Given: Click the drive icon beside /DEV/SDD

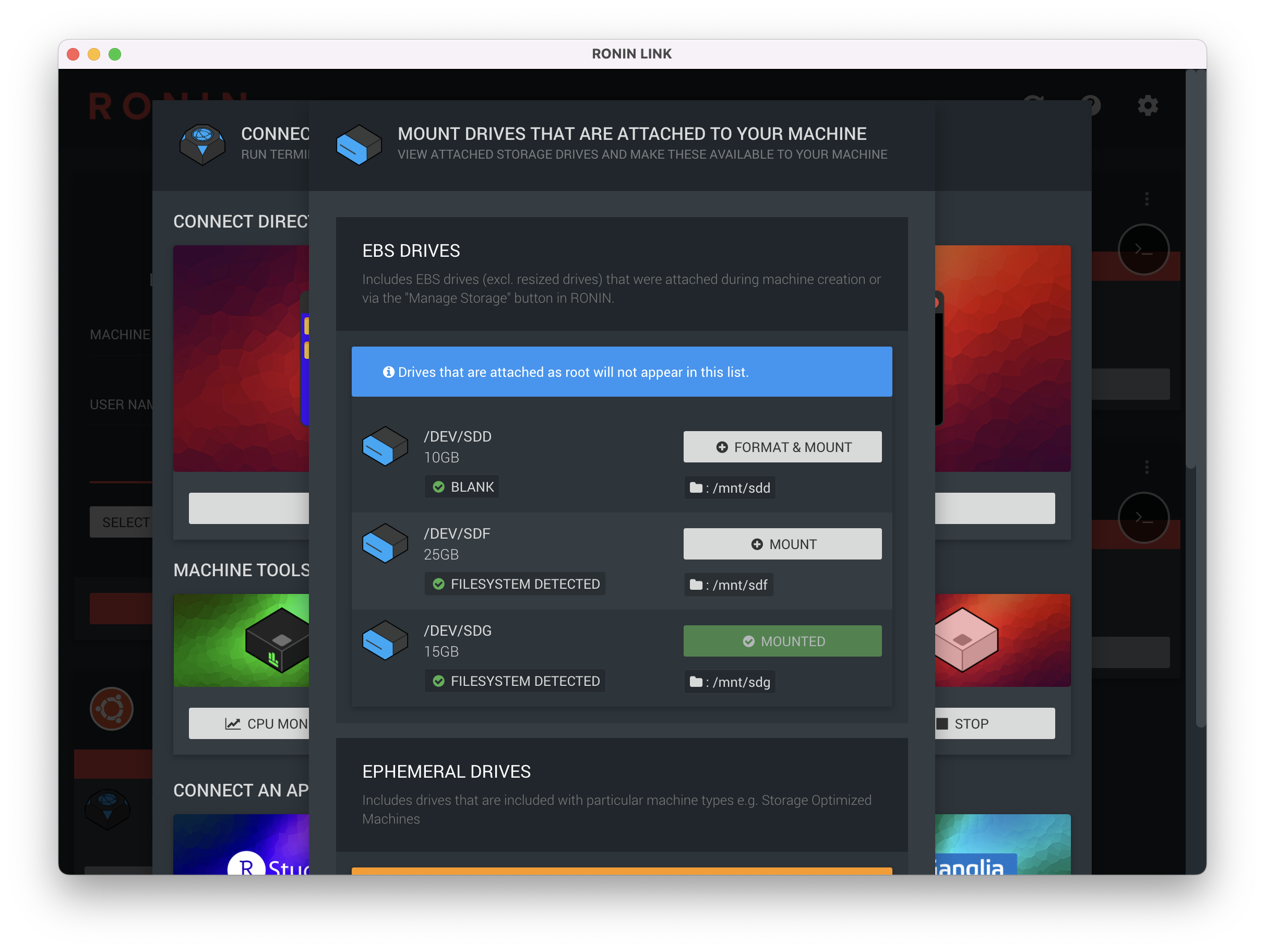Looking at the screenshot, I should pos(385,446).
